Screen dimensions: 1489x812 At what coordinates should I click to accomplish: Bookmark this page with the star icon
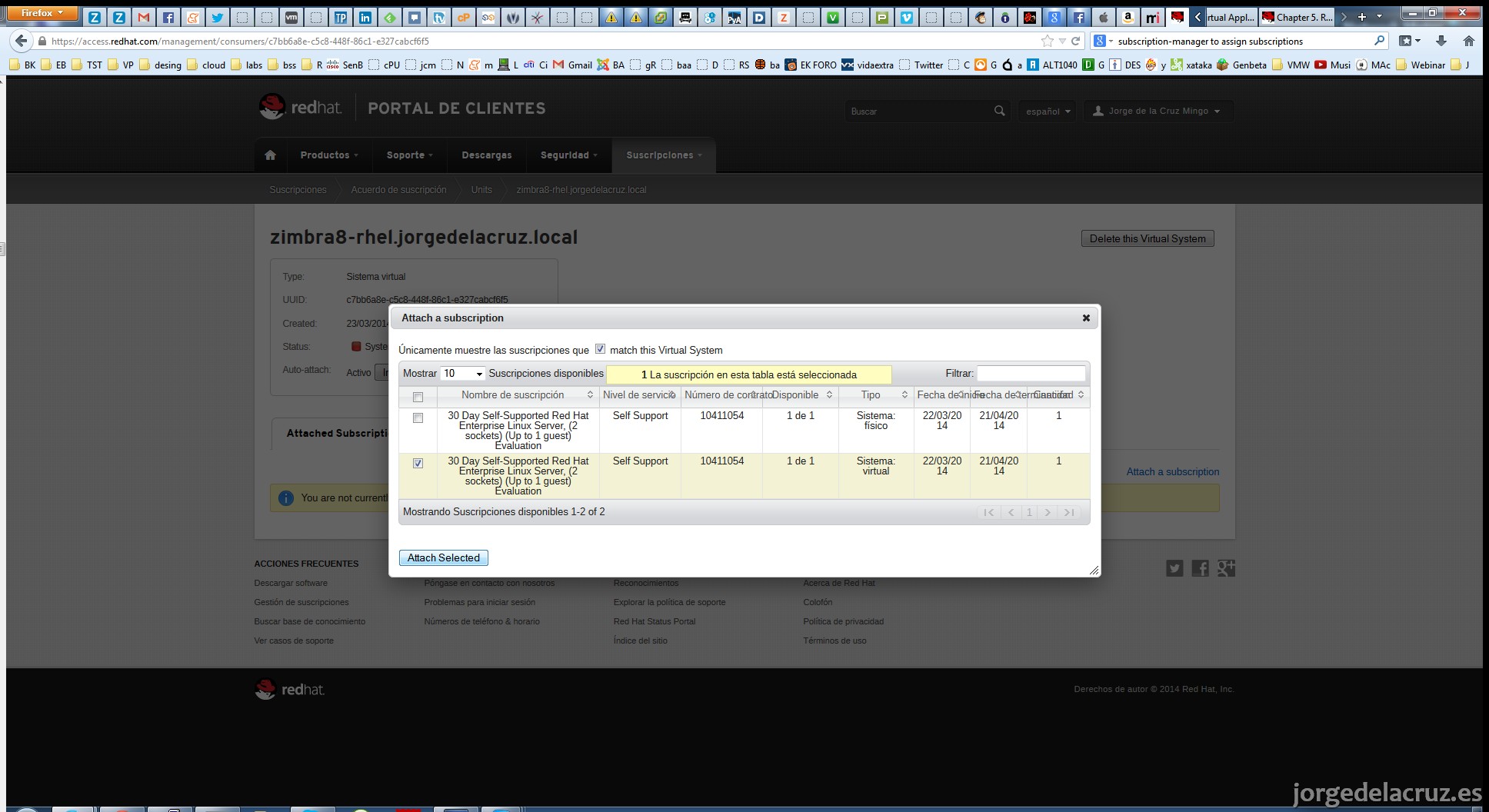click(1047, 41)
